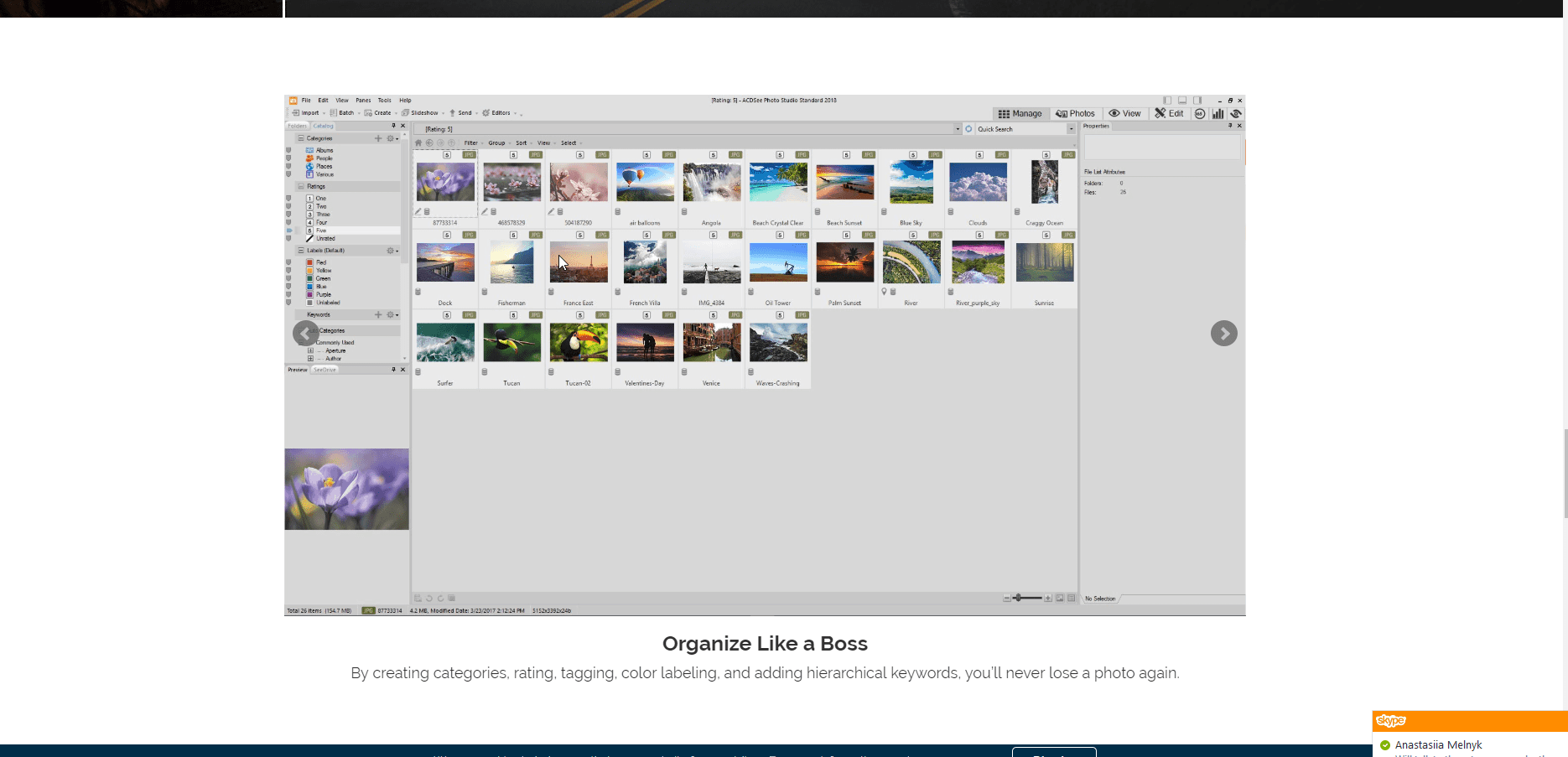Open the Group dropdown
The height and width of the screenshot is (757, 1568).
click(498, 143)
